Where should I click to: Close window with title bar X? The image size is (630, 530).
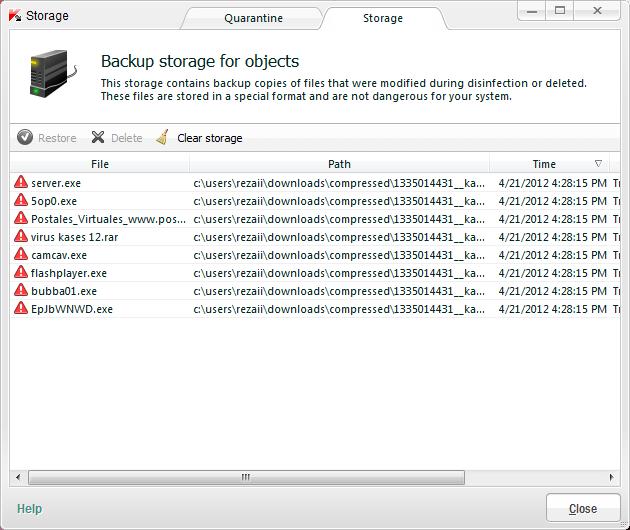pyautogui.click(x=597, y=11)
